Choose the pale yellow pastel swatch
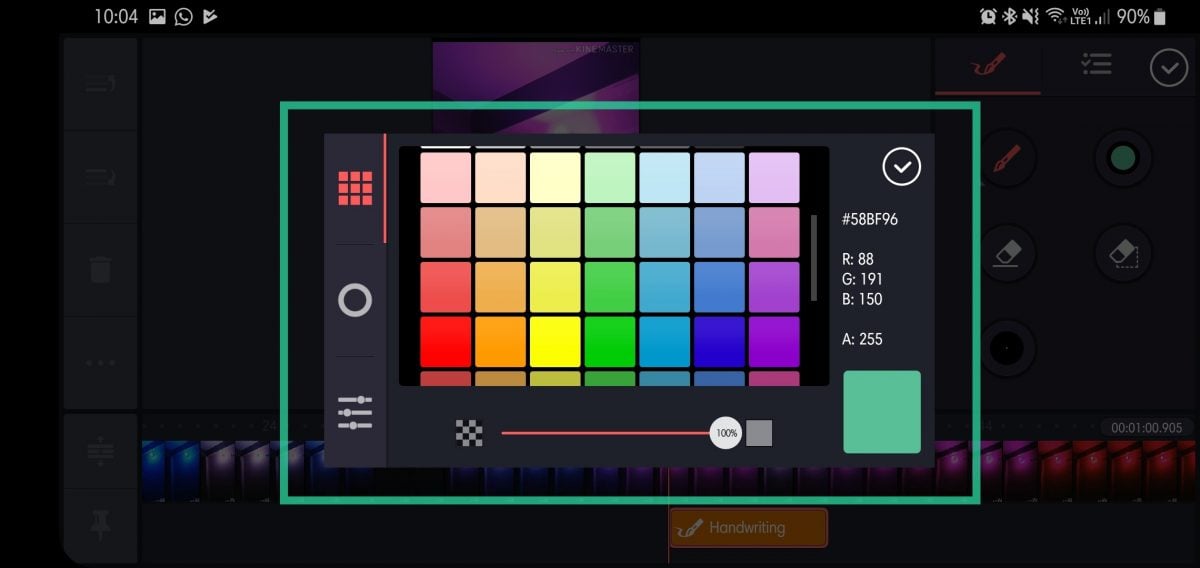The image size is (1200, 568). [x=555, y=178]
